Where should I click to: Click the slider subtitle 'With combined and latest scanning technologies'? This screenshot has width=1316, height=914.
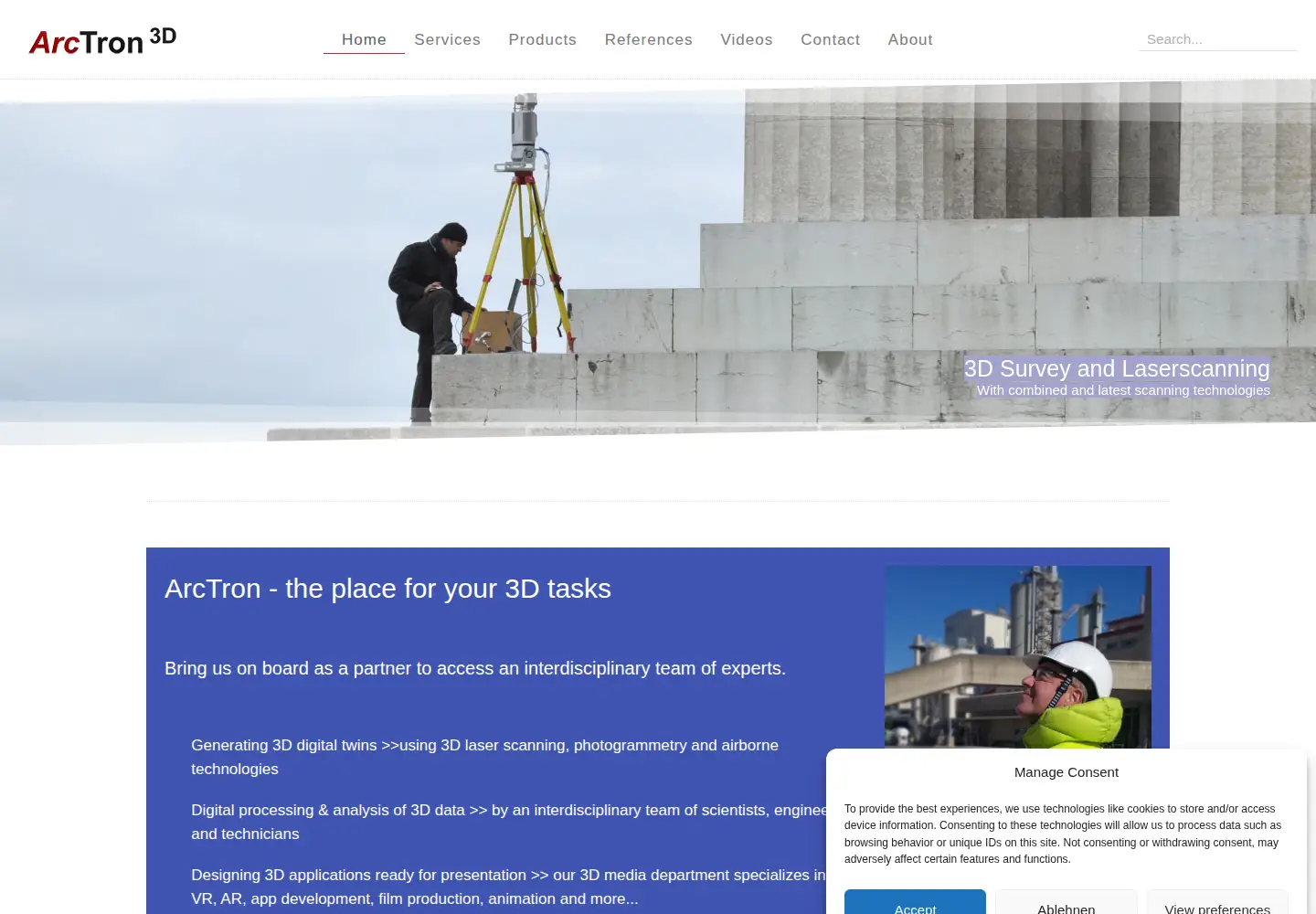1123,390
